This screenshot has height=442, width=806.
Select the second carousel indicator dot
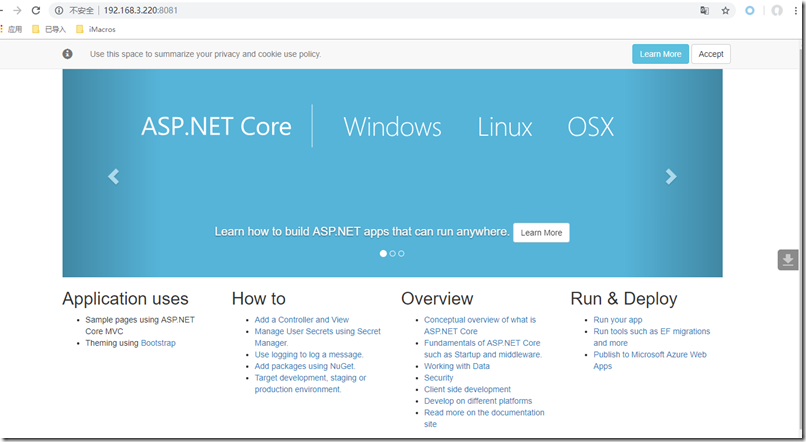pyautogui.click(x=393, y=253)
